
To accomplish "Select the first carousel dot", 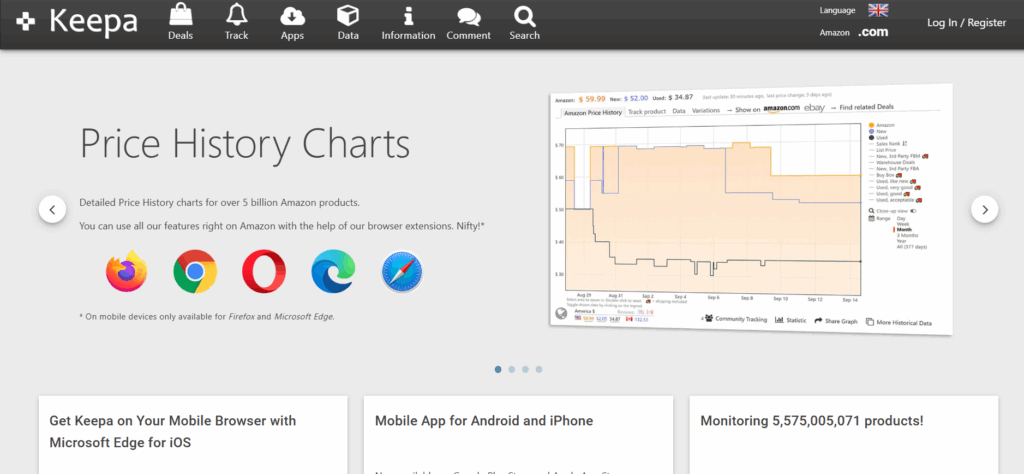I will [x=498, y=370].
